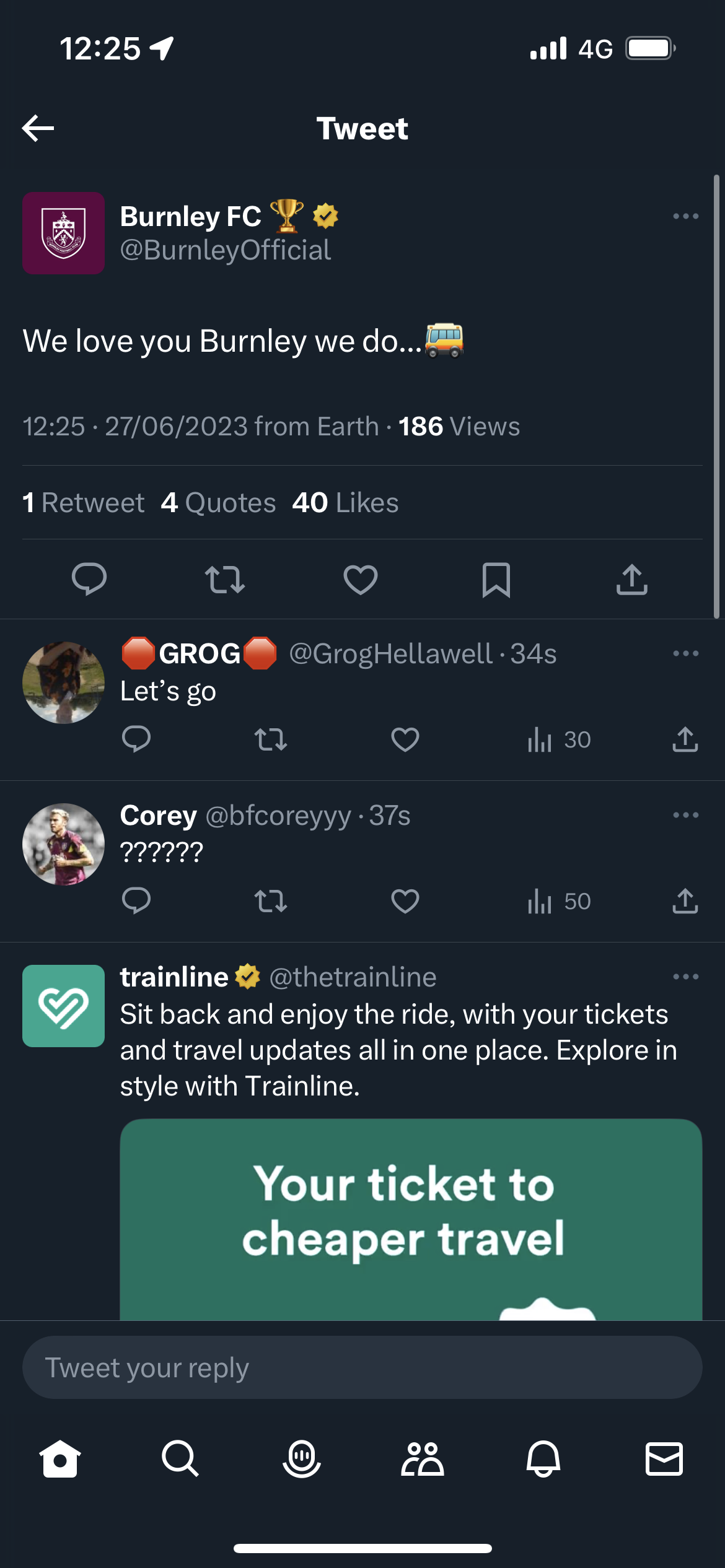The image size is (725, 1568).
Task: Open the Notifications bell
Action: (x=543, y=1459)
